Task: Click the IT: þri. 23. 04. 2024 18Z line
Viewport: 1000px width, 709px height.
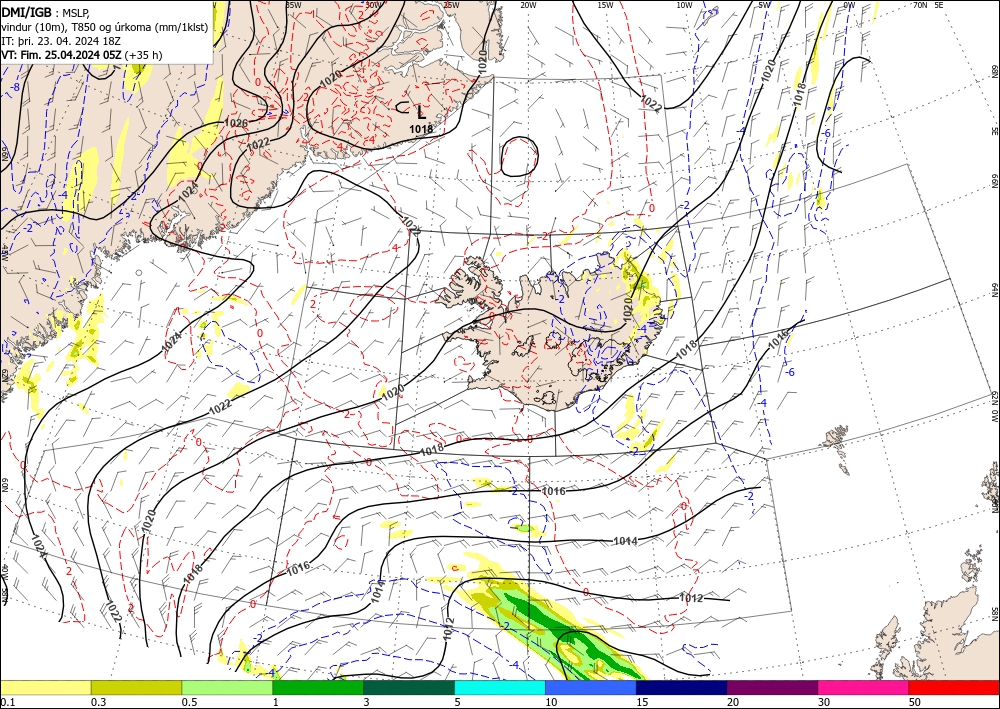Action: [62, 41]
